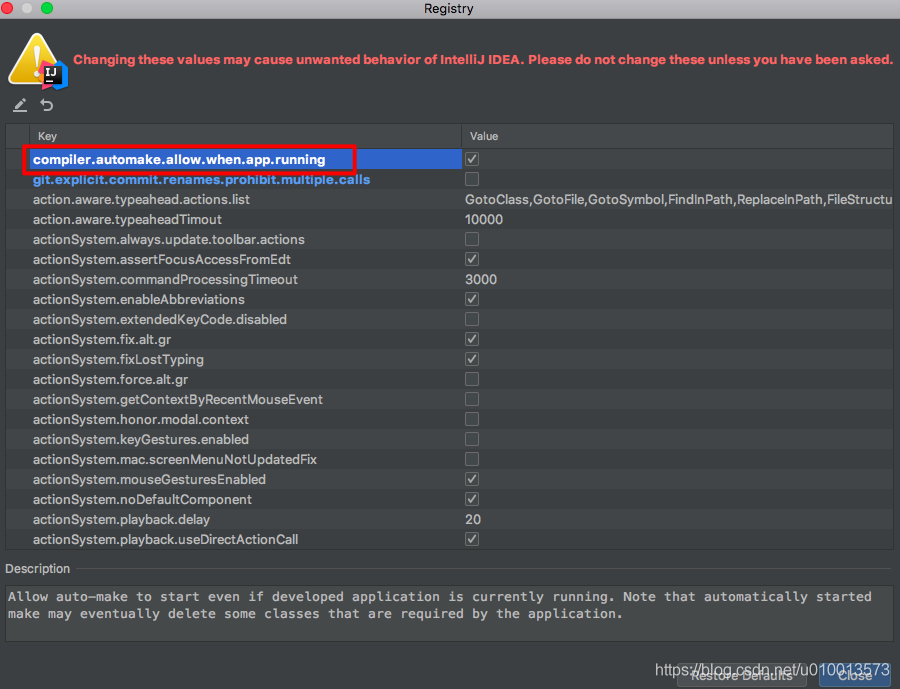Screen dimensions: 900x689
Task: Select actionSystem.enableAbbreviations key text
Action: 138,300
